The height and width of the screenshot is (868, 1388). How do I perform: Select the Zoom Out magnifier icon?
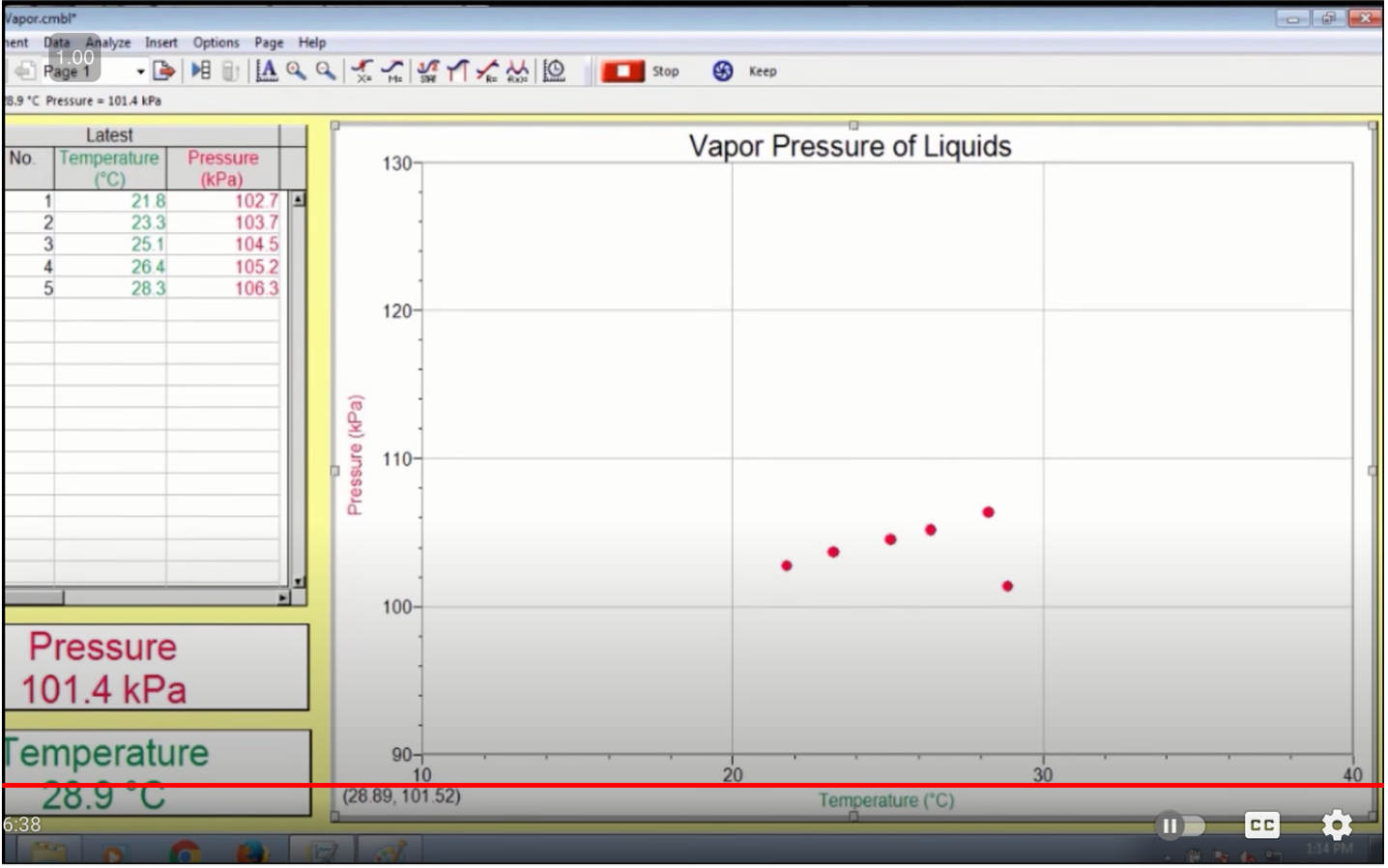pyautogui.click(x=326, y=71)
